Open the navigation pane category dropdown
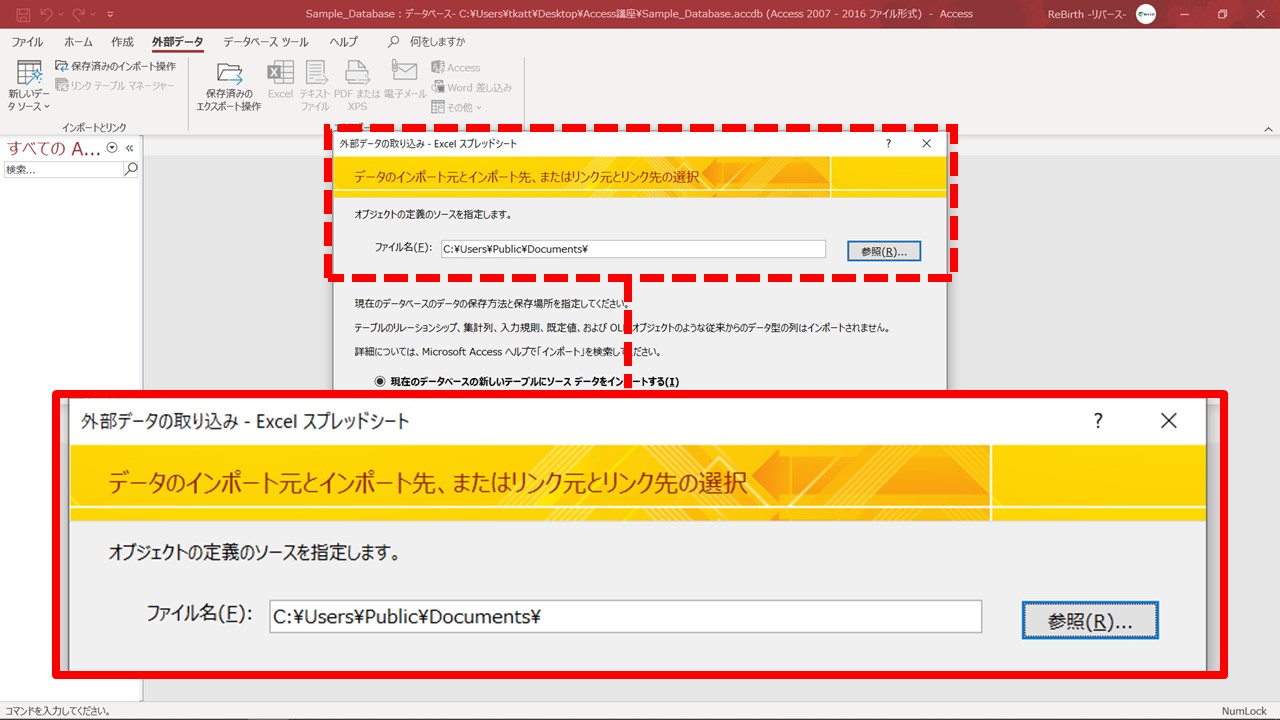Image resolution: width=1280 pixels, height=720 pixels. pos(112,148)
